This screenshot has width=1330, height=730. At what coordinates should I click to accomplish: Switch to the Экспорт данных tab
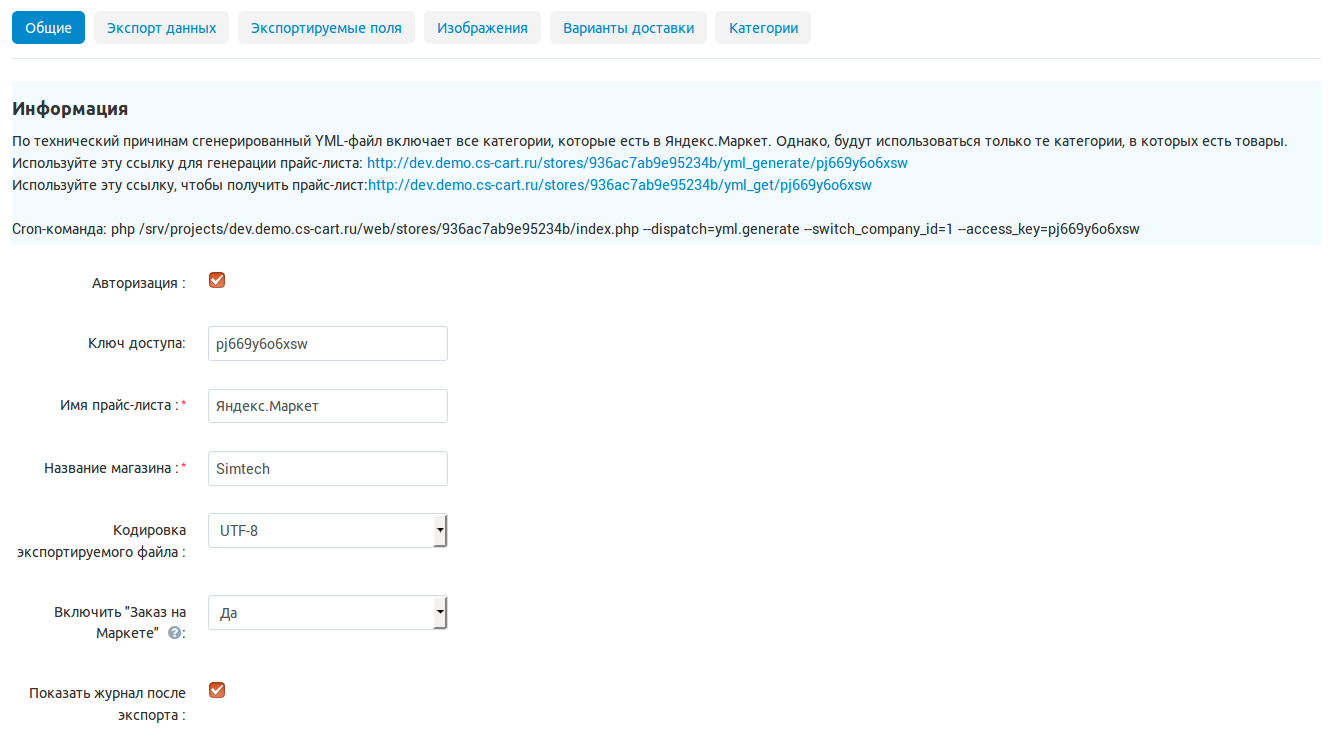point(161,28)
